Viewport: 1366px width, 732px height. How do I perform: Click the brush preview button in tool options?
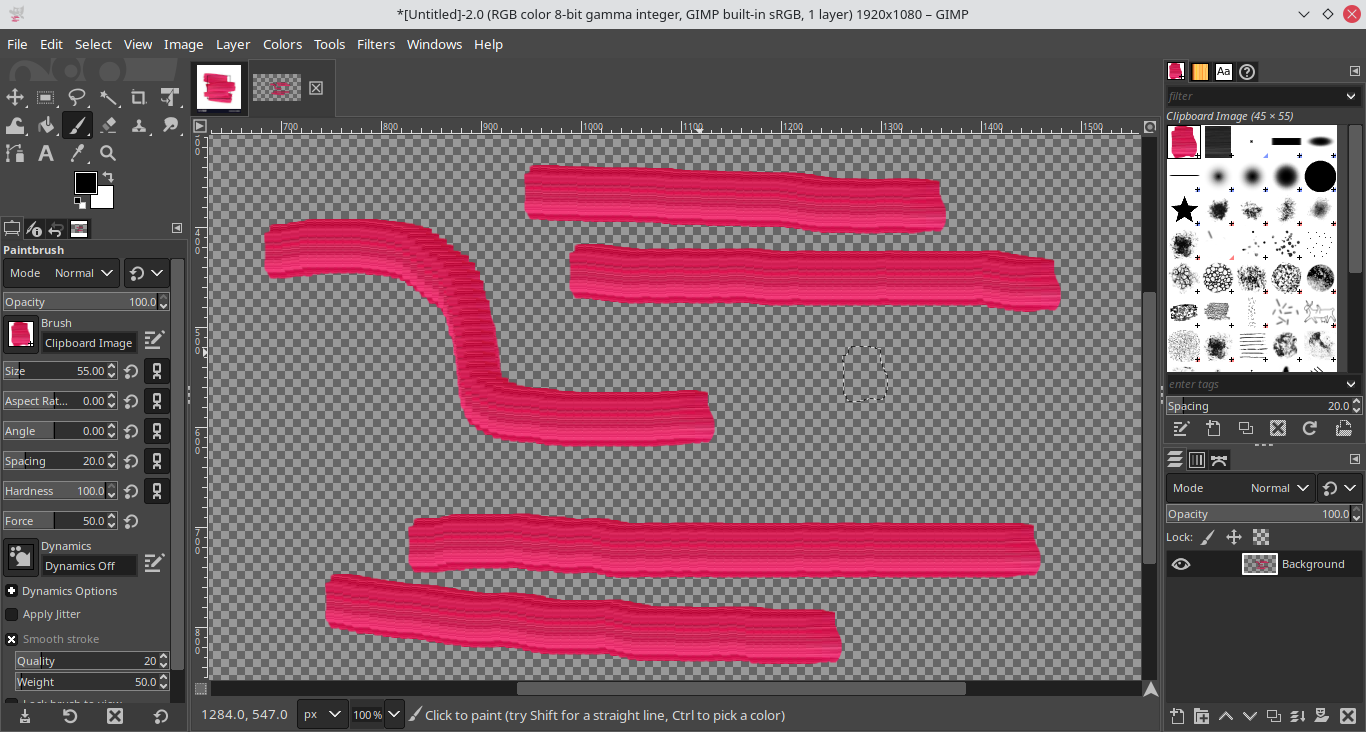(20, 334)
